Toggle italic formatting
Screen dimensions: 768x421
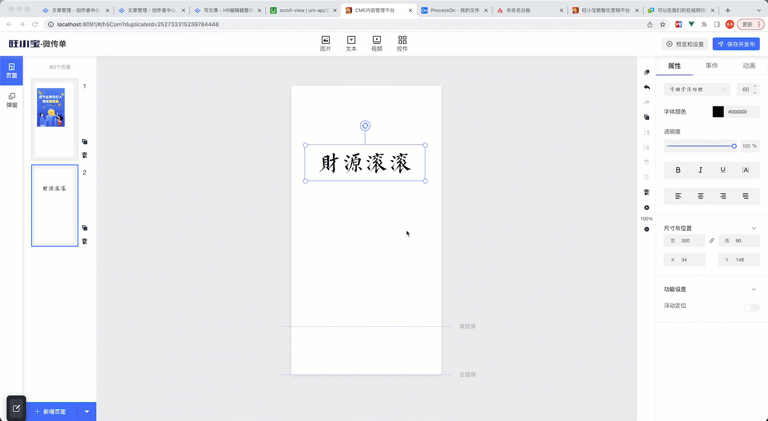tap(700, 170)
